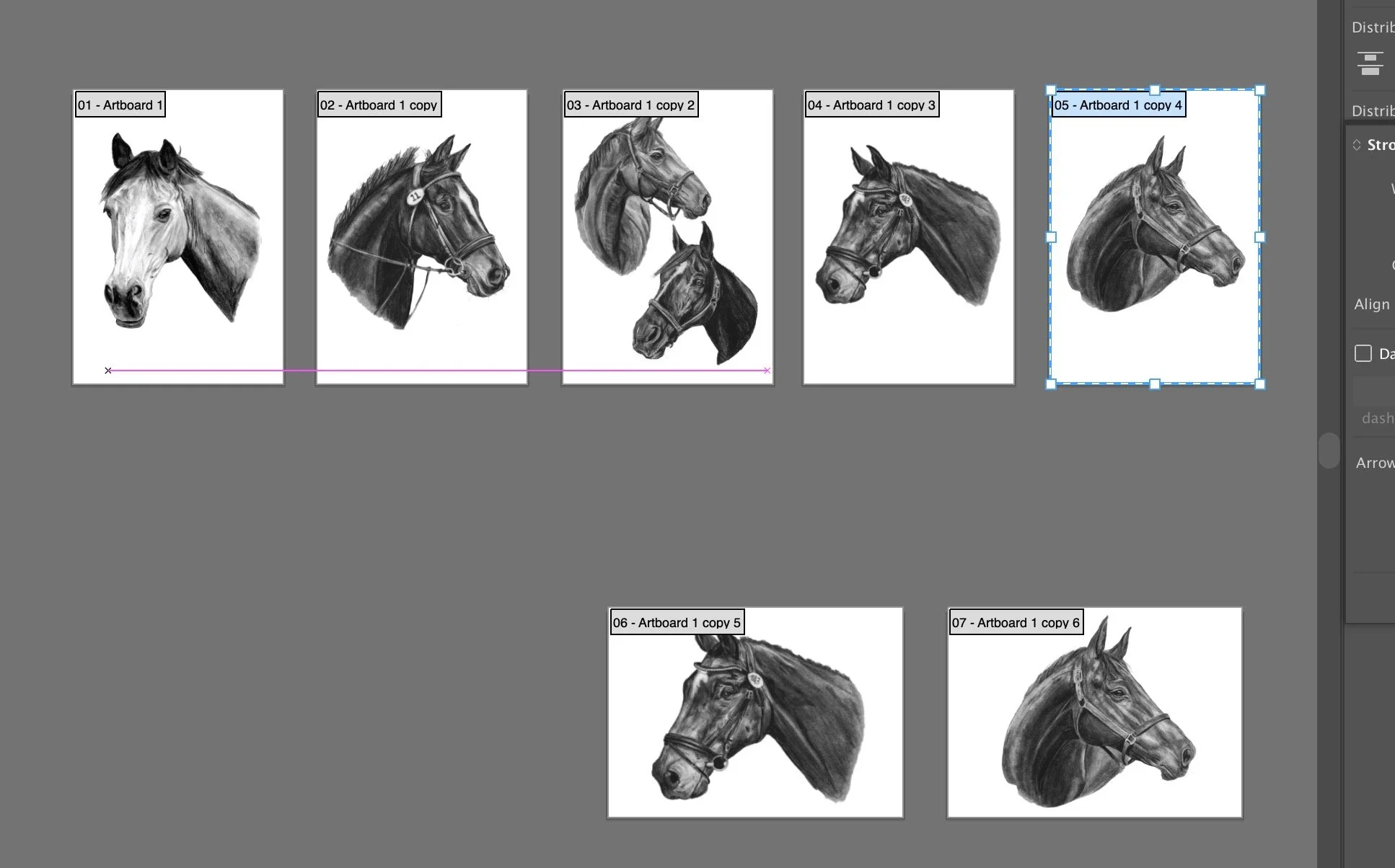Click top-right corner handle of selected artboard
Image resolution: width=1395 pixels, height=868 pixels.
(x=1260, y=90)
